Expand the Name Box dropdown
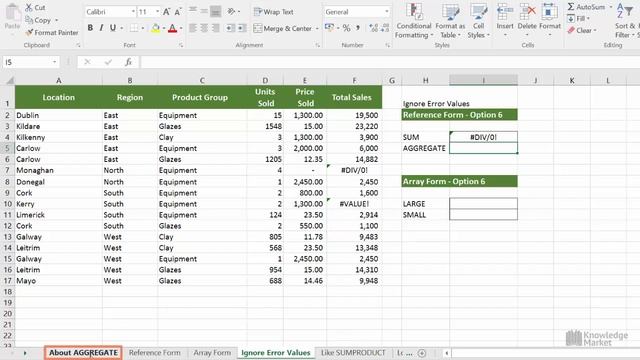The image size is (640, 360). 54,62
